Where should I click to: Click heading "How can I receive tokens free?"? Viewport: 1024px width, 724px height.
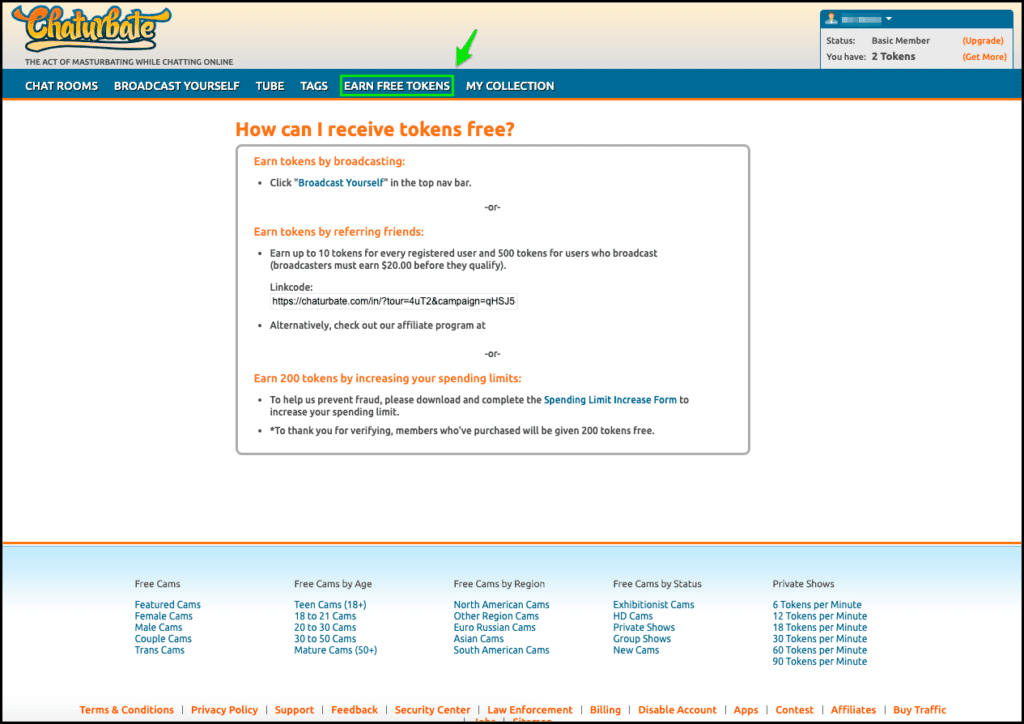coord(375,129)
